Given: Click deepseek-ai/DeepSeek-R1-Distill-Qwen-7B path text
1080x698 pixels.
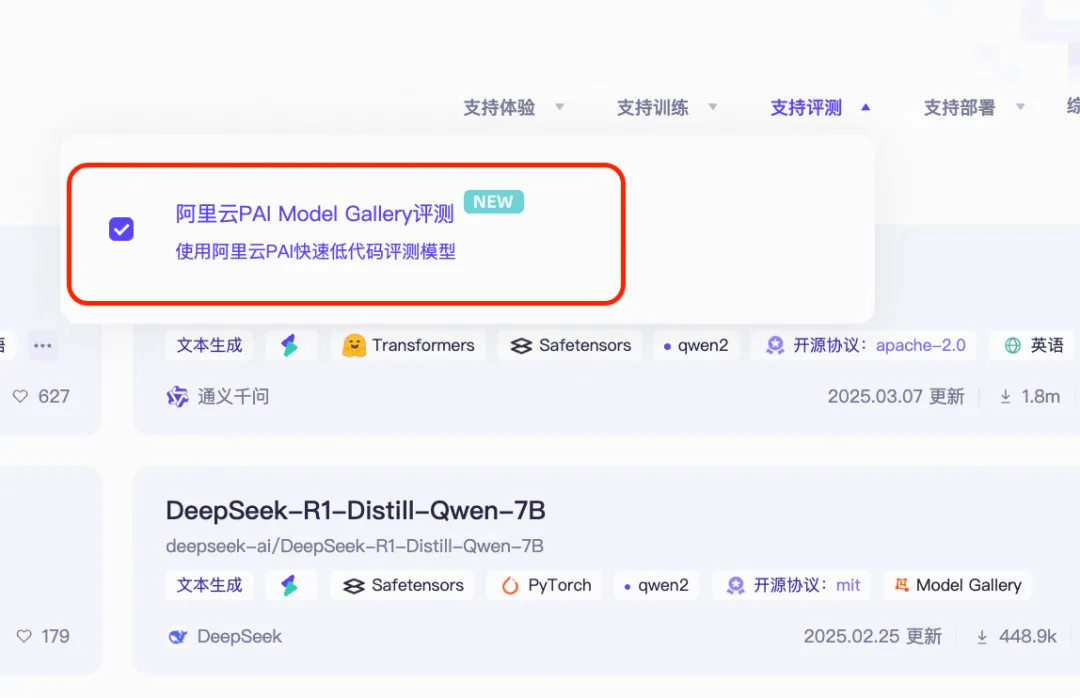Looking at the screenshot, I should [355, 546].
